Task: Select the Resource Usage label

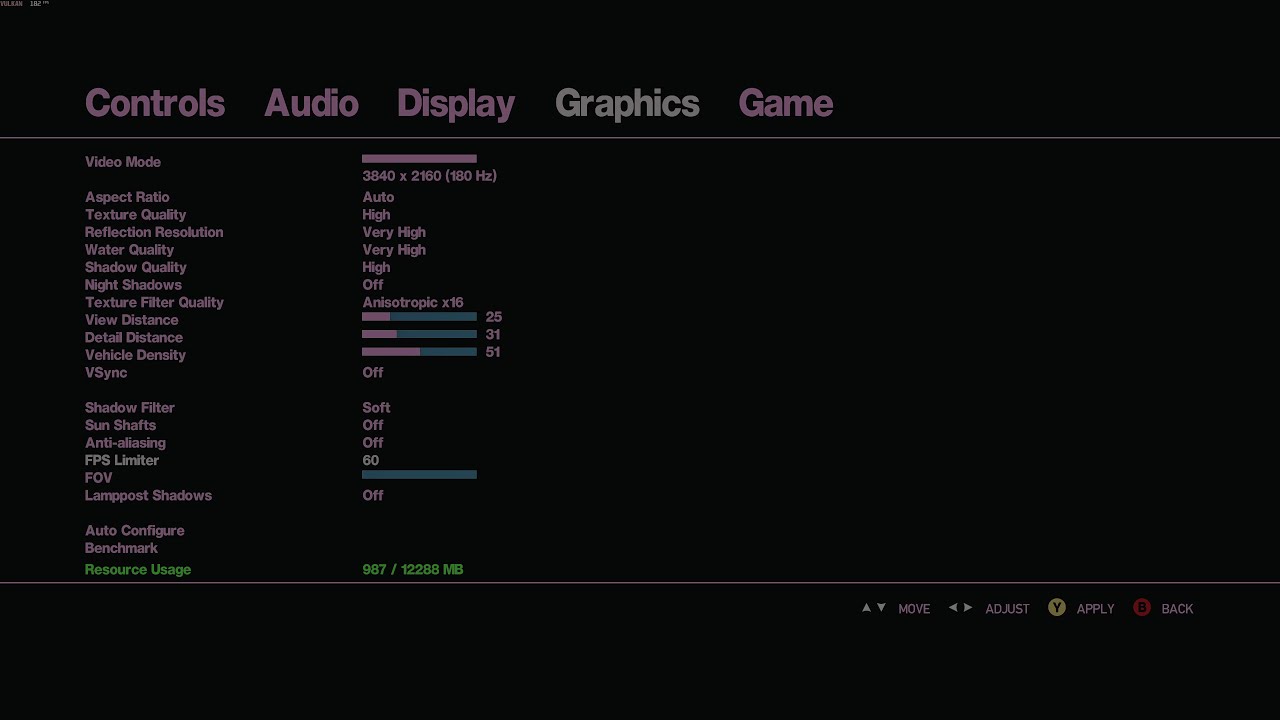Action: point(138,570)
